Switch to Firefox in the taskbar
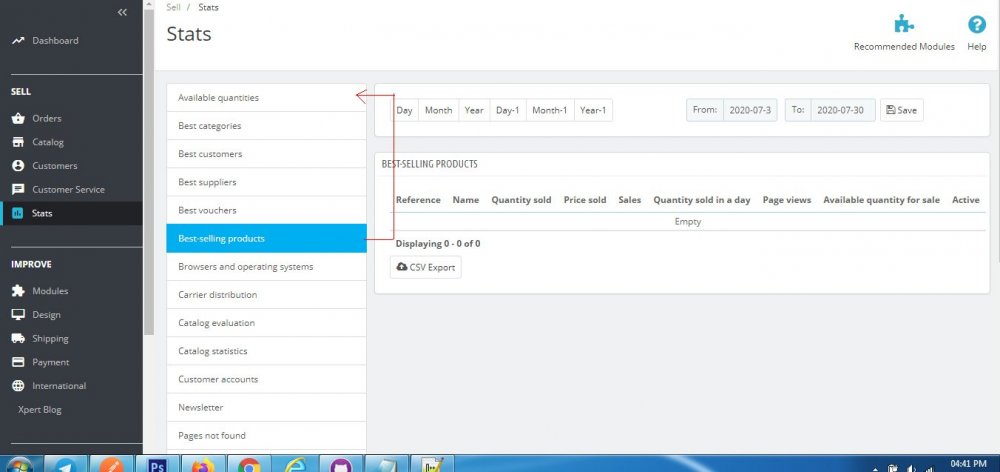The image size is (1000, 472). 203,464
